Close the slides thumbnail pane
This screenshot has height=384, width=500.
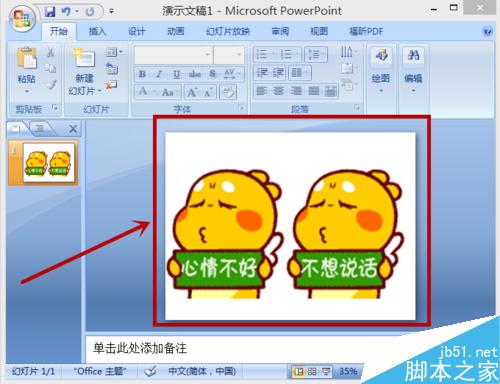(73, 129)
